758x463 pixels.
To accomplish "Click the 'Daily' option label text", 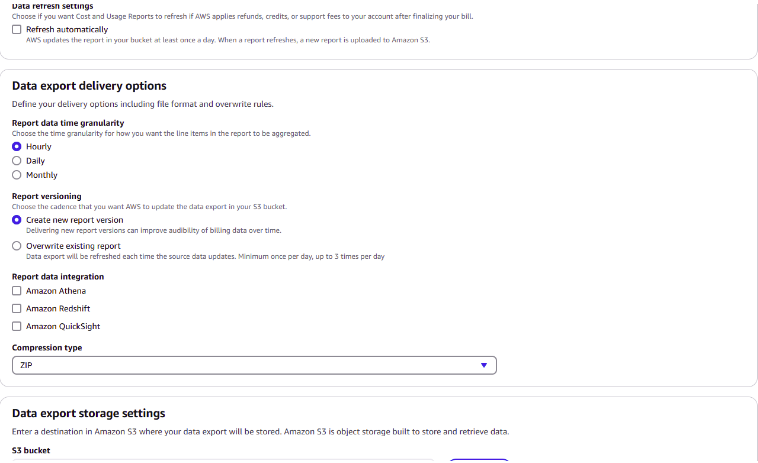I will [x=36, y=160].
